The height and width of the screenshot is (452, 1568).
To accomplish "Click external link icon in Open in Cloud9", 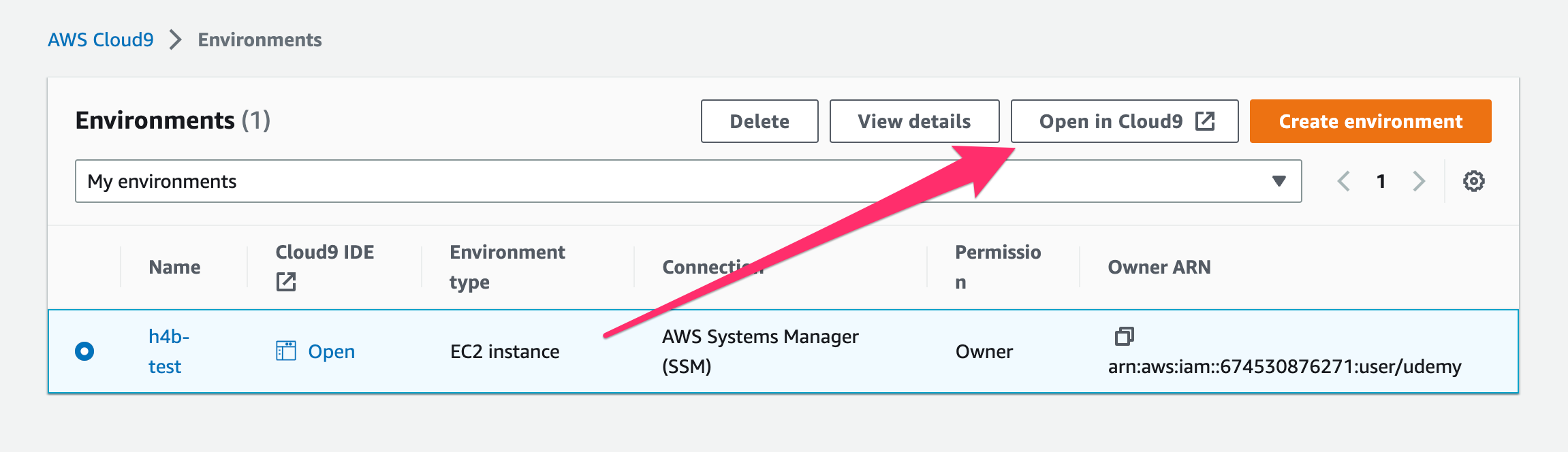I will (x=1205, y=121).
